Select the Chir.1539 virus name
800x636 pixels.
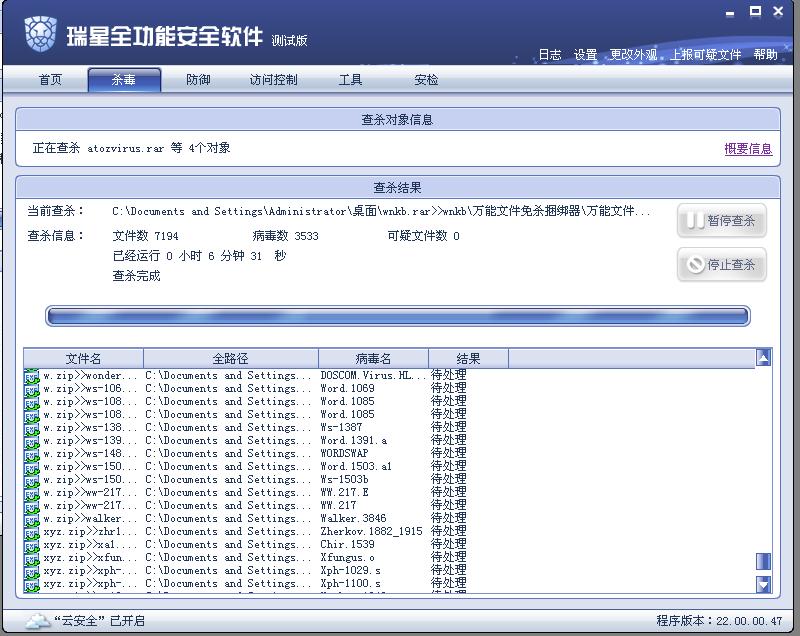click(347, 544)
